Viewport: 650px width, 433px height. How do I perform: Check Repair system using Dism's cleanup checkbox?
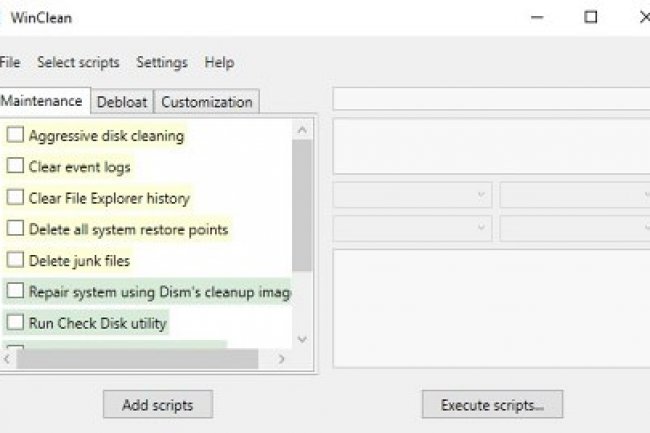pyautogui.click(x=15, y=292)
